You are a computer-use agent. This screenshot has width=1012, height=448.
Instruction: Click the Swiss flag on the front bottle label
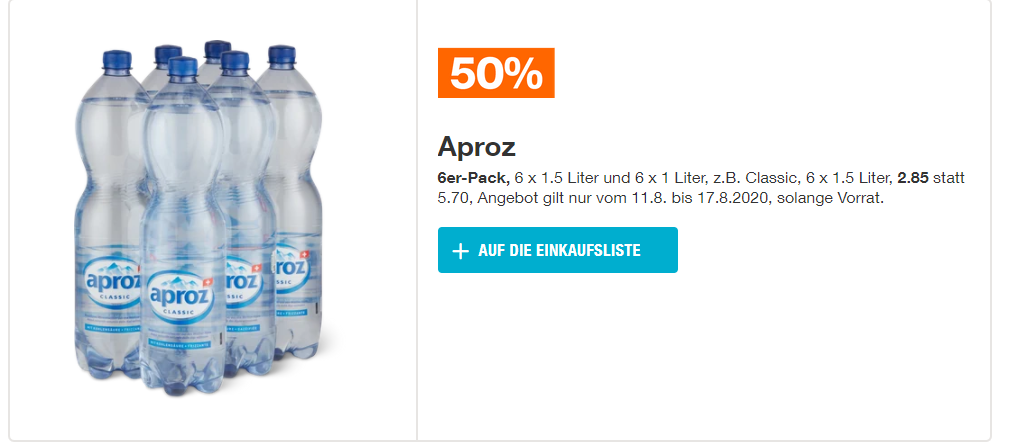pos(207,282)
